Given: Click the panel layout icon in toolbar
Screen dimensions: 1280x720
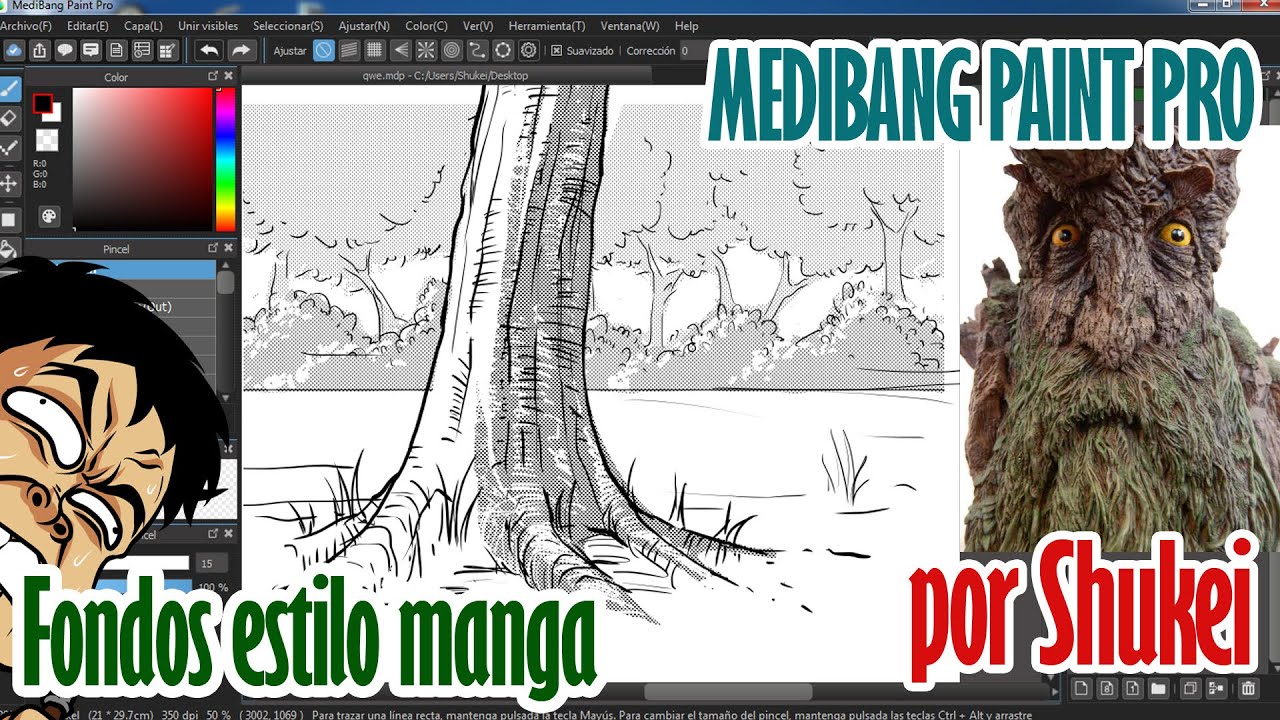Looking at the screenshot, I should (142, 50).
